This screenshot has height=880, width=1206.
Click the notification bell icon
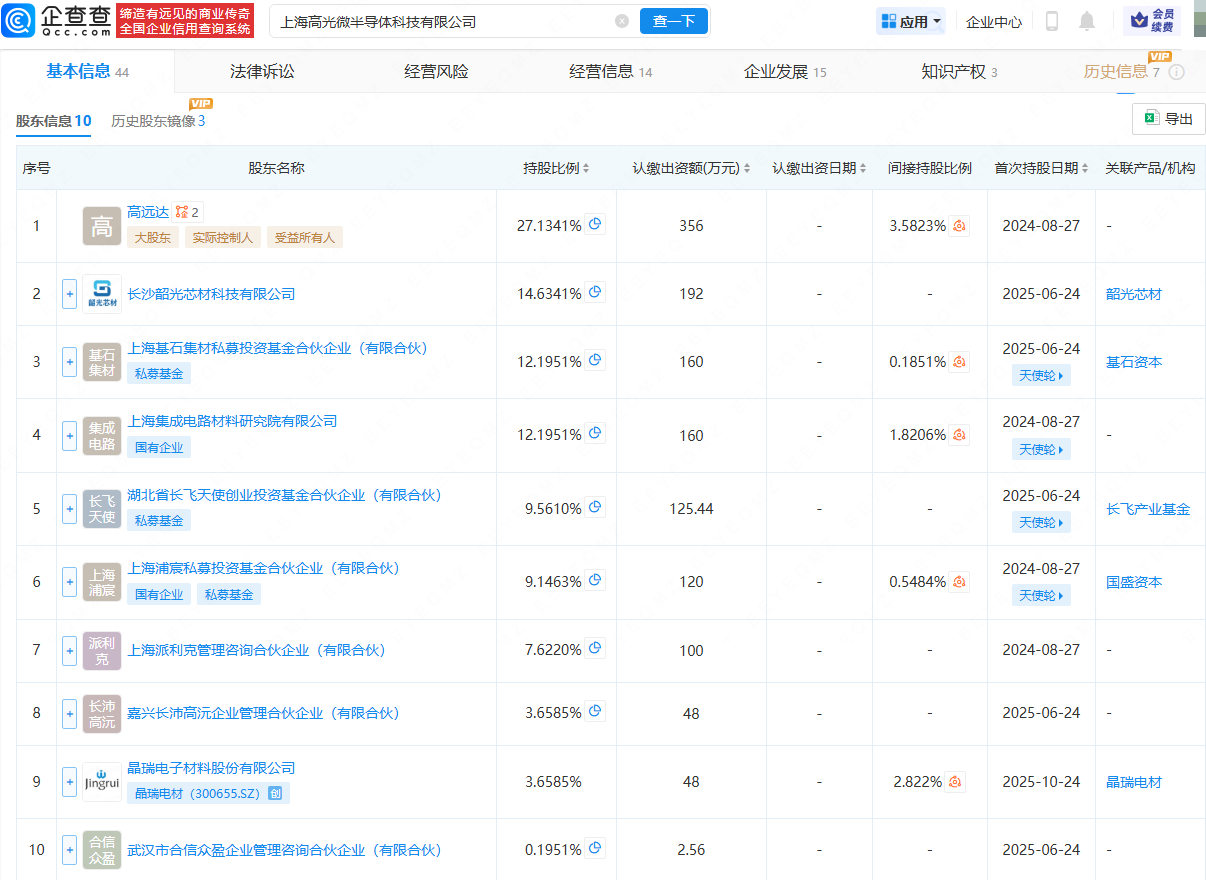pos(1087,21)
